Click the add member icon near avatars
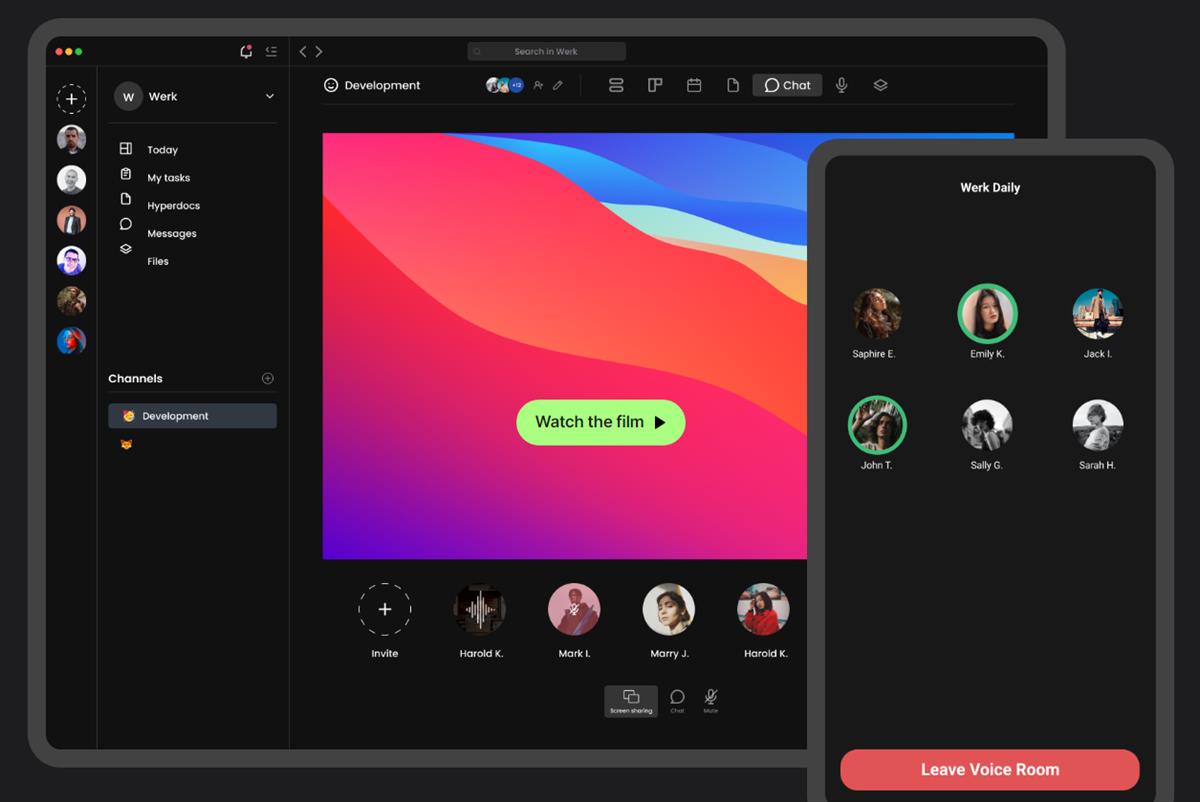 538,86
